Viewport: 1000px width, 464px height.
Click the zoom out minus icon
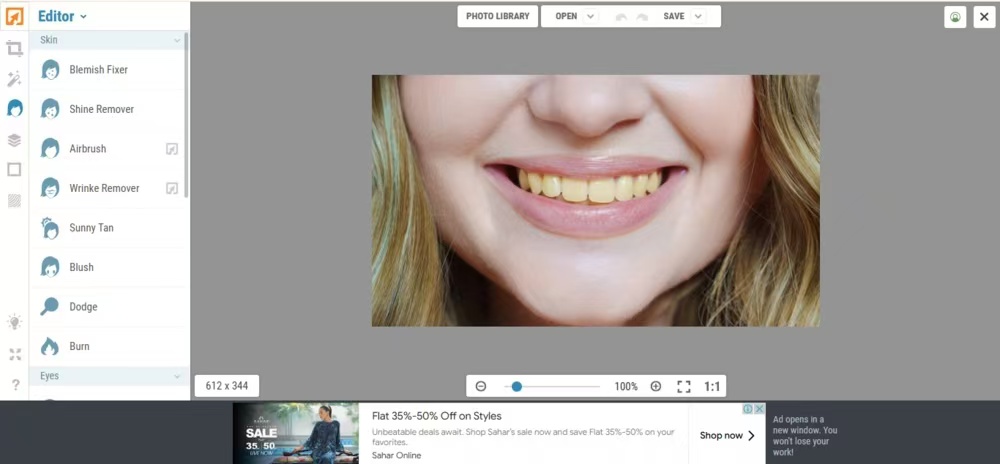point(481,386)
